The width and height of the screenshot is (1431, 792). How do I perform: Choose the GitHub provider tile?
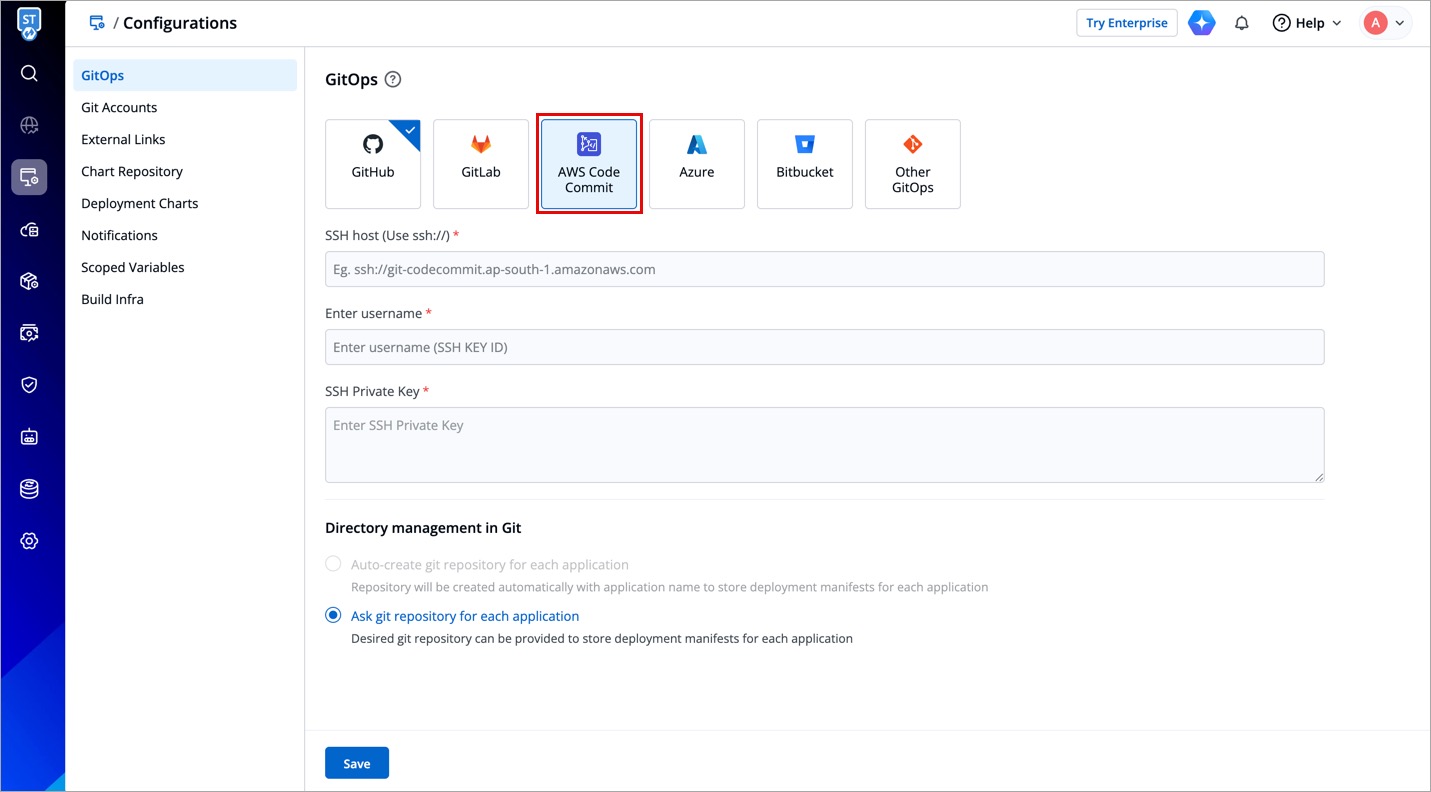[373, 164]
